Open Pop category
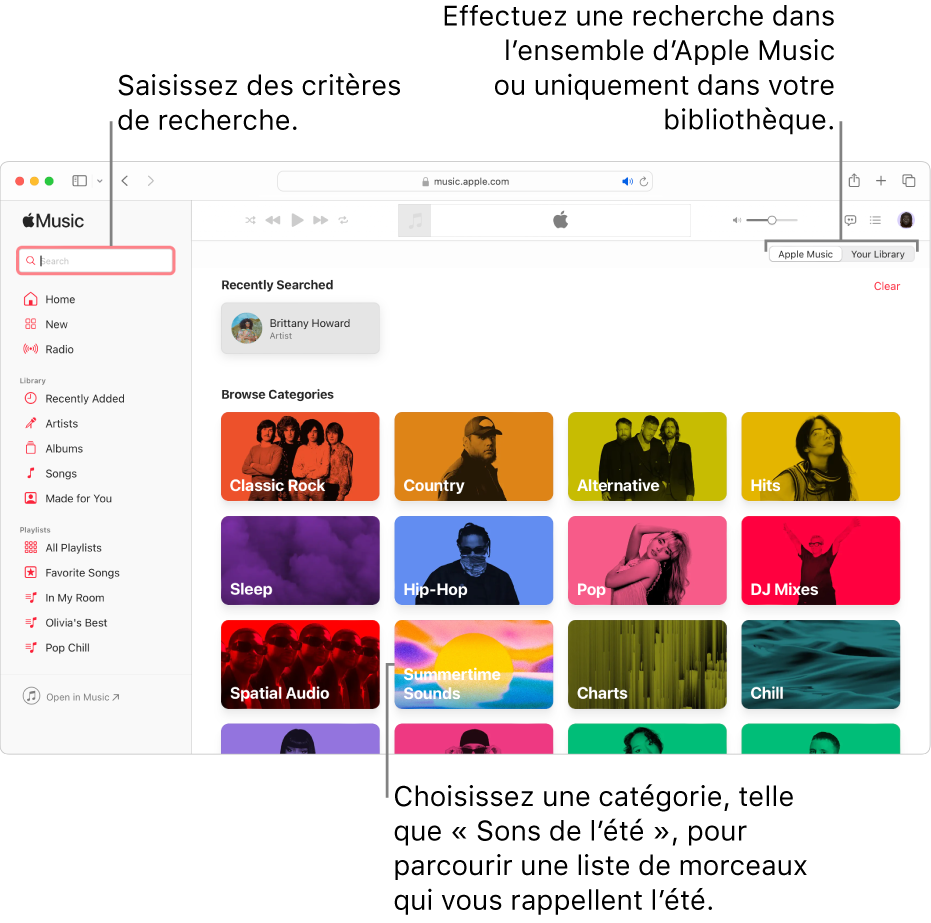Screen dimensions: 931x923 (x=647, y=560)
